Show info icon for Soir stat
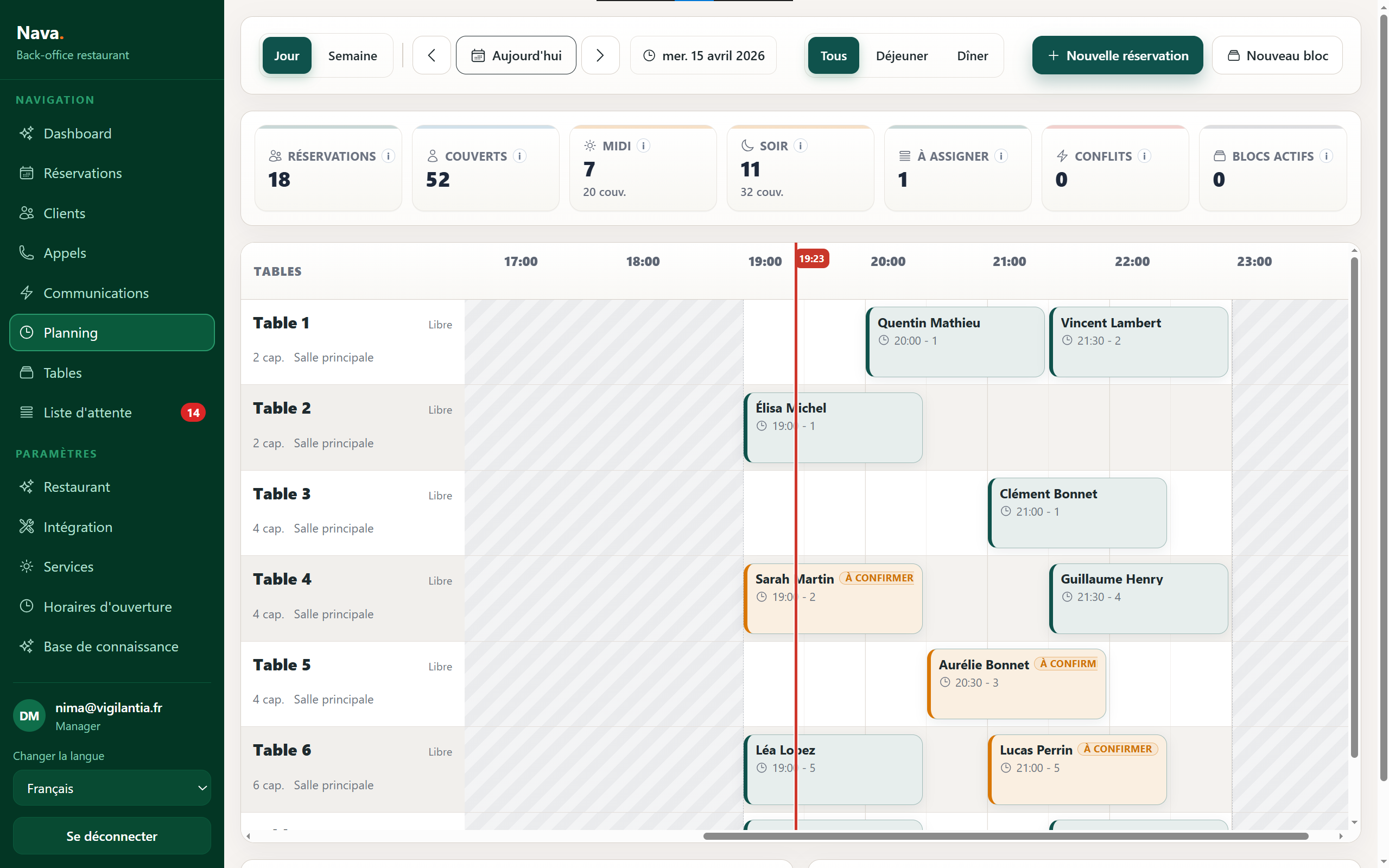The width and height of the screenshot is (1389, 868). 800,146
